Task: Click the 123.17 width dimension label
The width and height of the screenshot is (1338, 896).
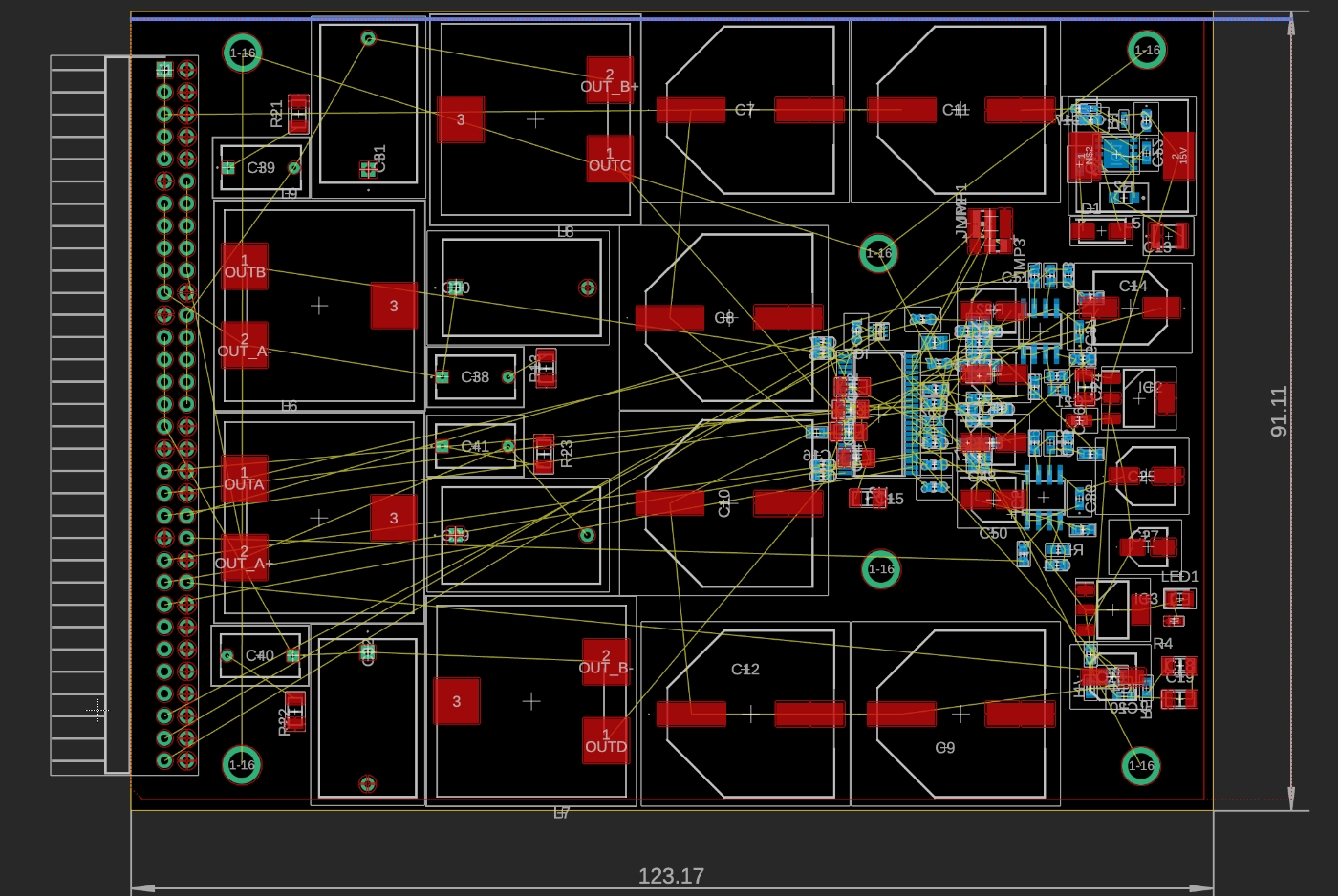Action: [671, 876]
